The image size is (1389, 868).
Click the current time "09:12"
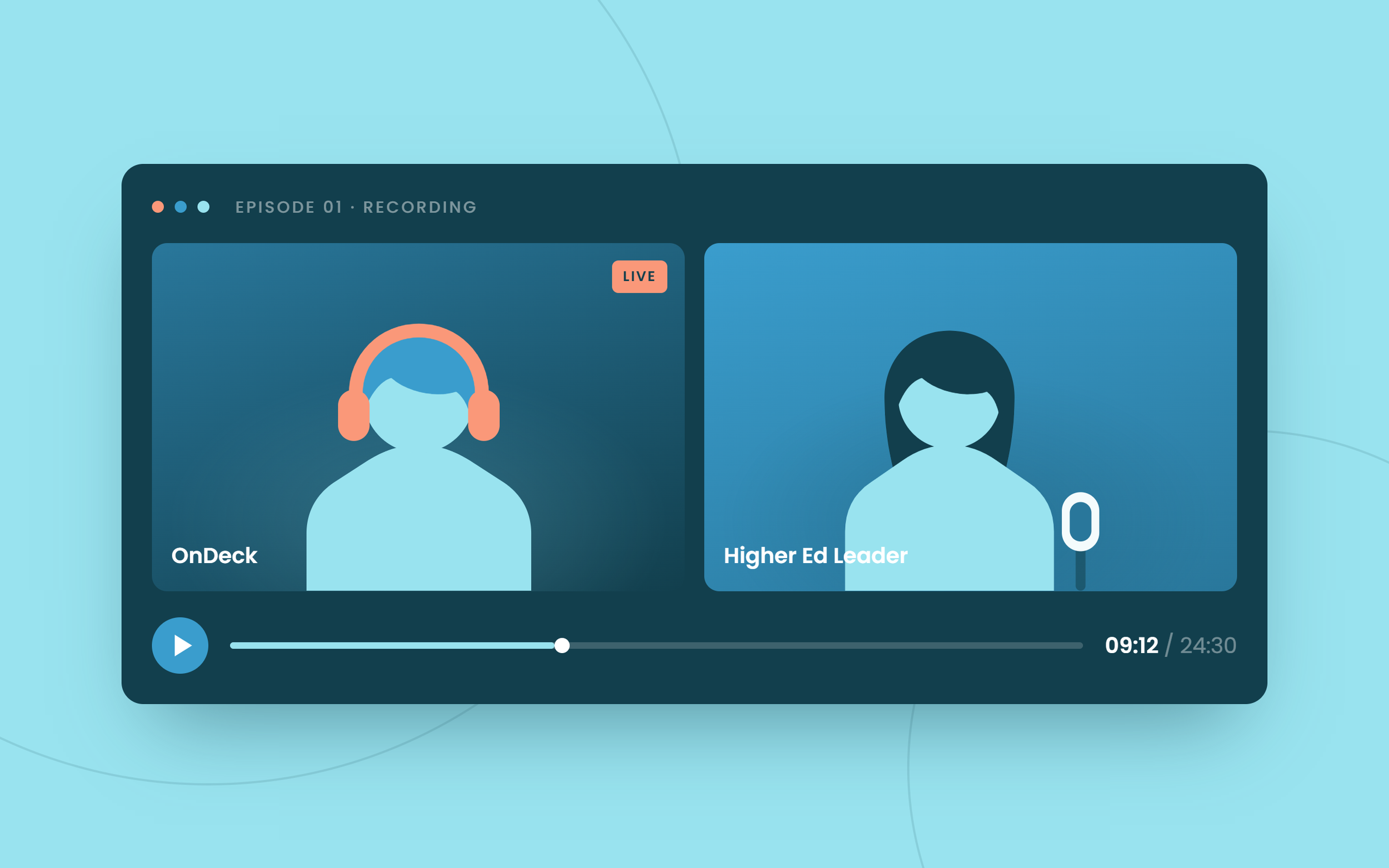point(1131,645)
